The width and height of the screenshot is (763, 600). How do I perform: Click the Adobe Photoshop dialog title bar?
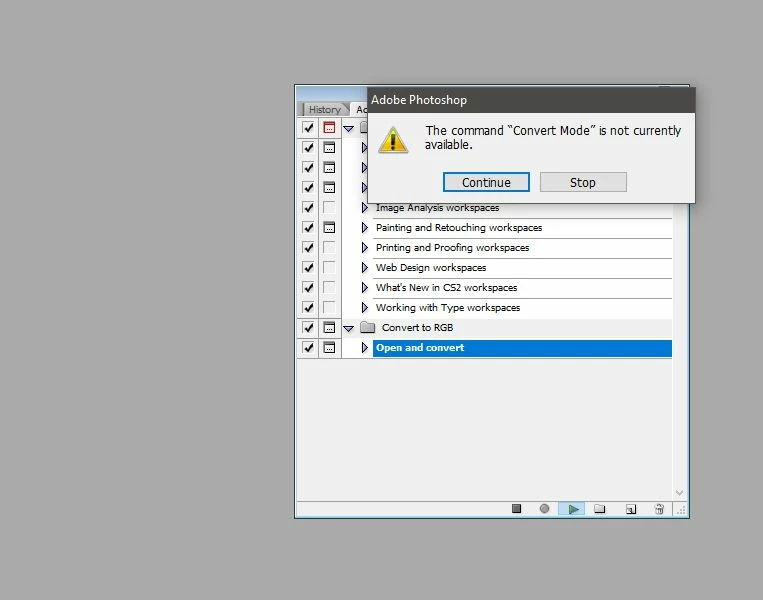tap(531, 100)
